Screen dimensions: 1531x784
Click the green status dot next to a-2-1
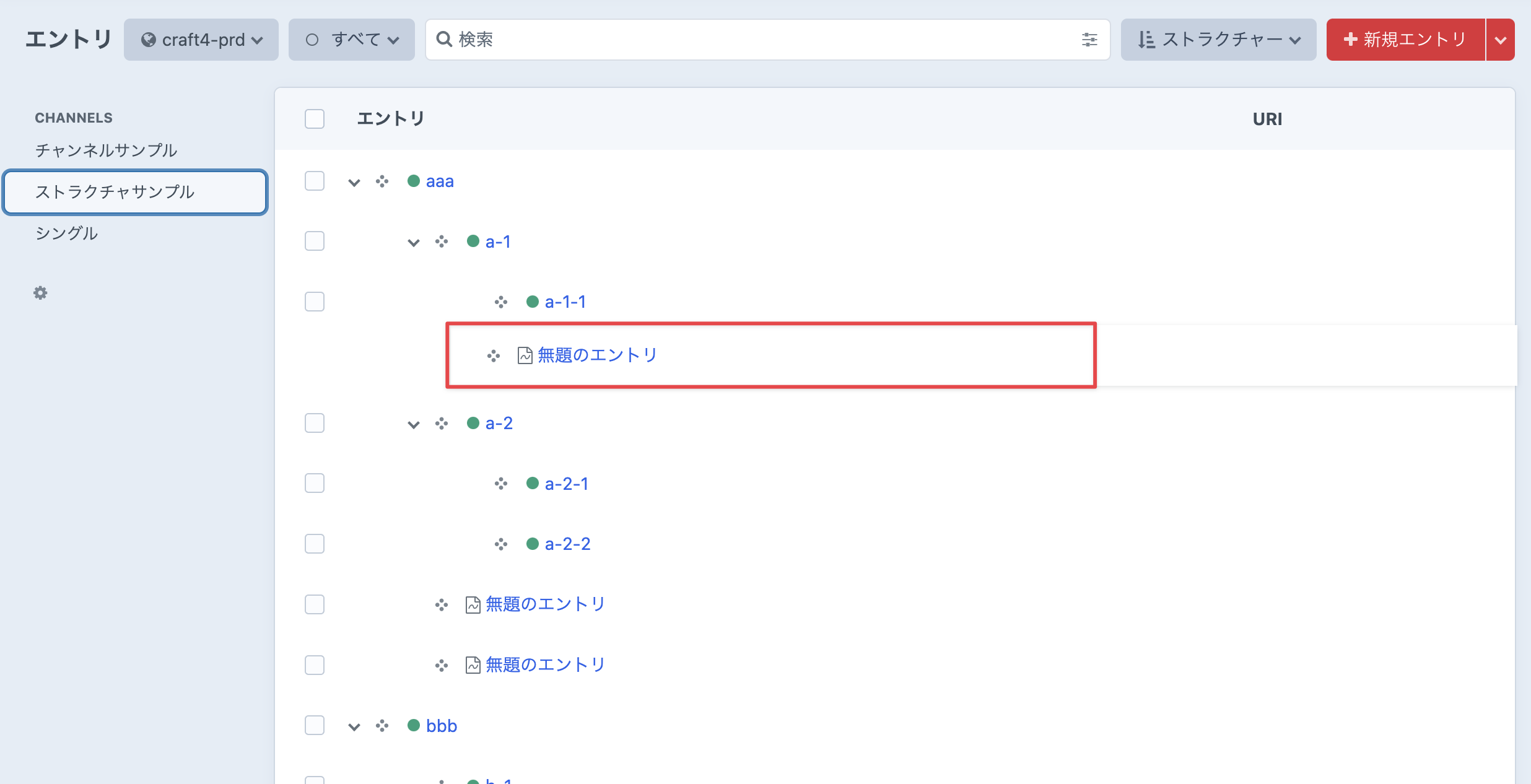point(533,483)
